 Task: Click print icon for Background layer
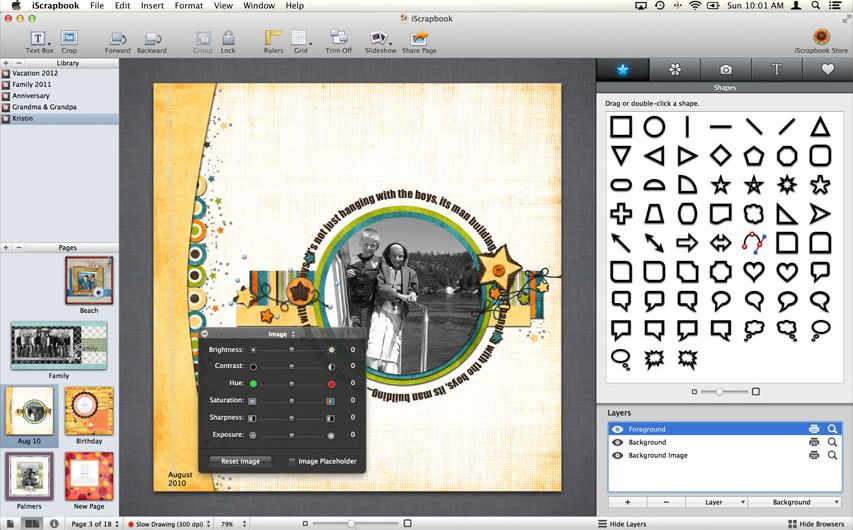814,442
